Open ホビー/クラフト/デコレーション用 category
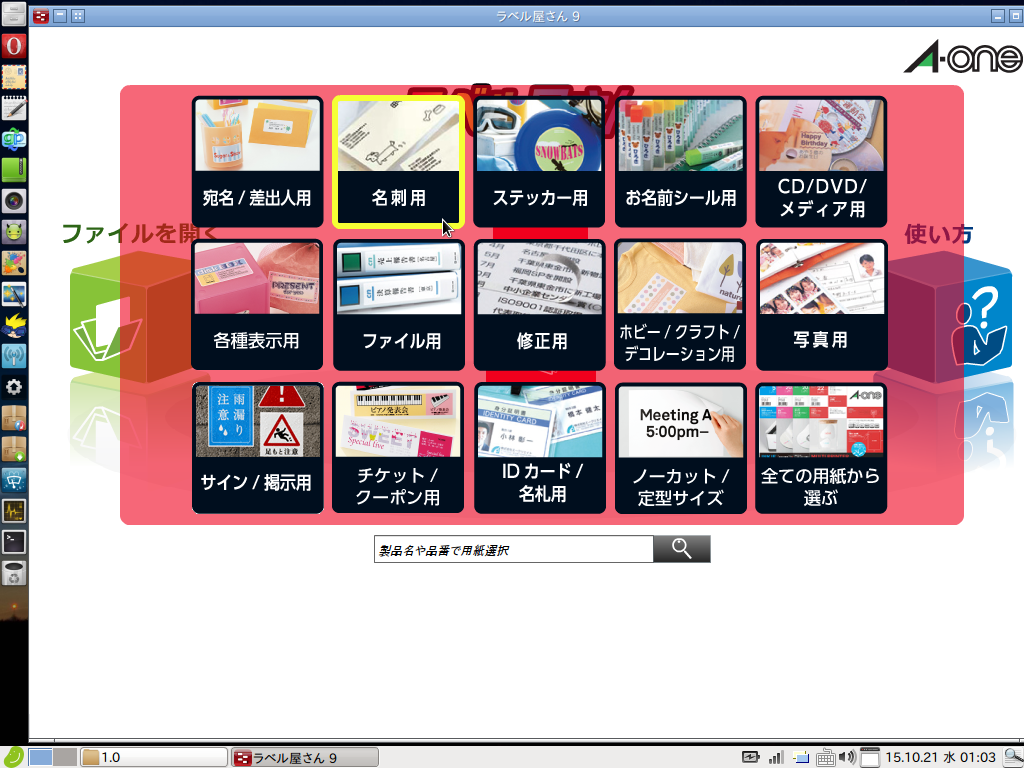This screenshot has width=1024, height=768. 680,305
